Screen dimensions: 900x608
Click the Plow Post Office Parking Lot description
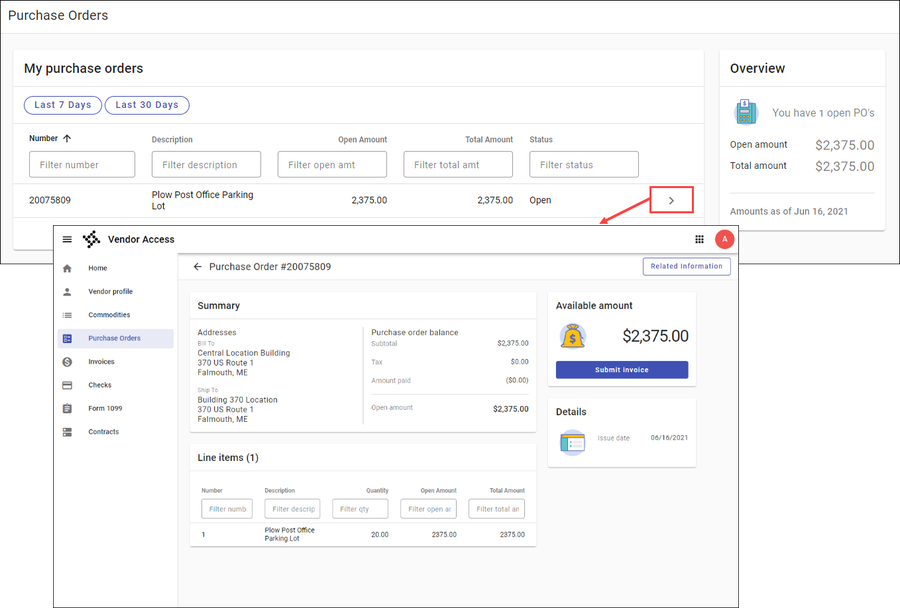(x=202, y=200)
